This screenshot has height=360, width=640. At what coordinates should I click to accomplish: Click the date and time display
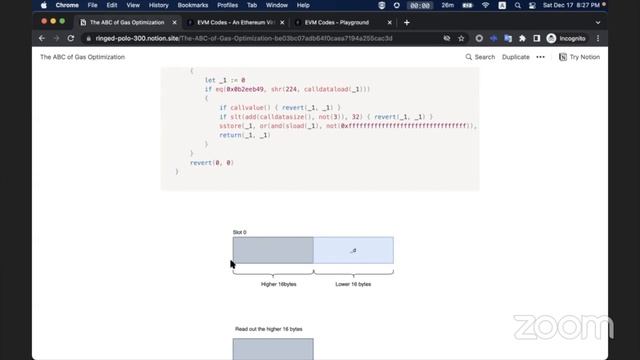571,5
